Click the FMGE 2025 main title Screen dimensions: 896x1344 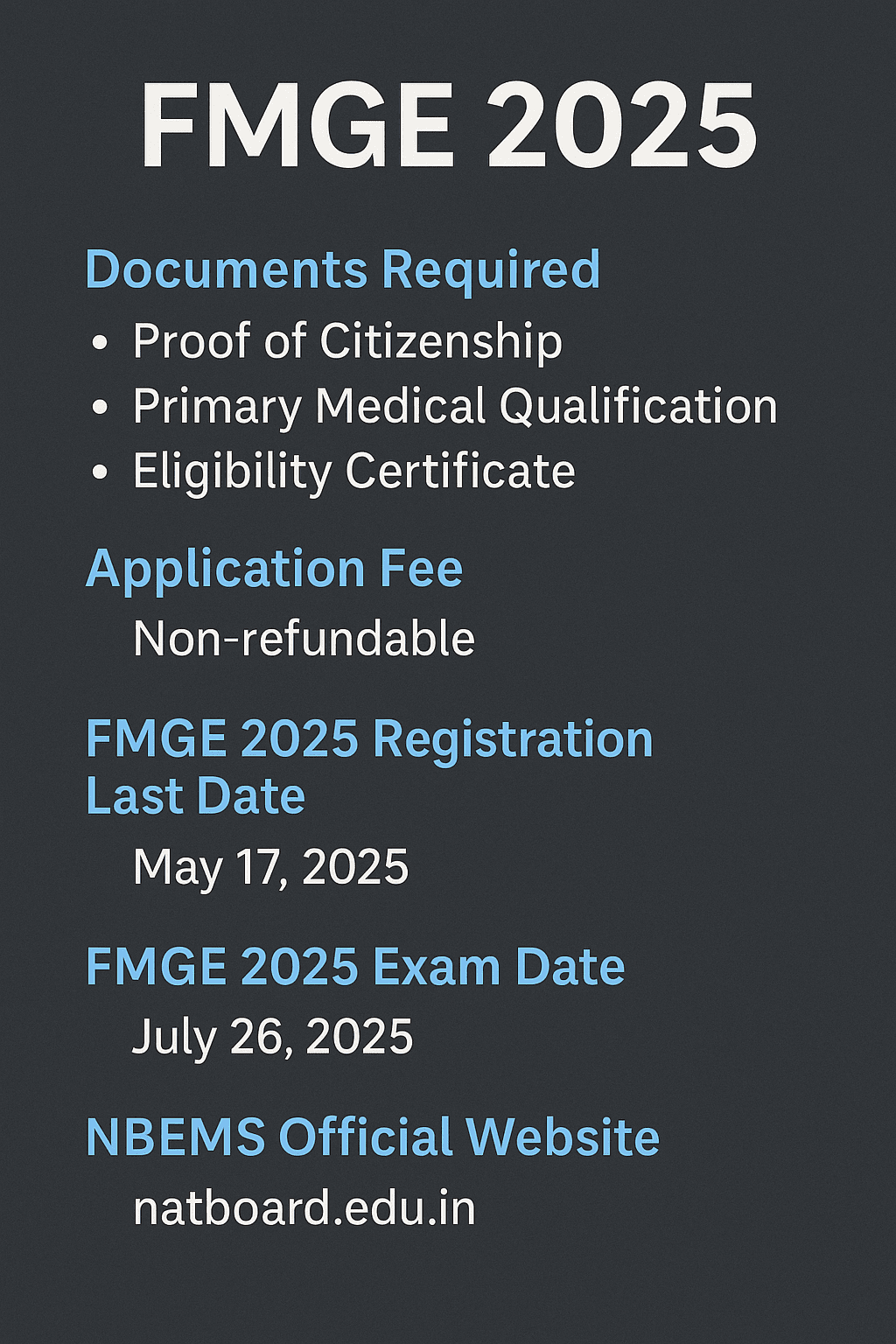pos(448,125)
